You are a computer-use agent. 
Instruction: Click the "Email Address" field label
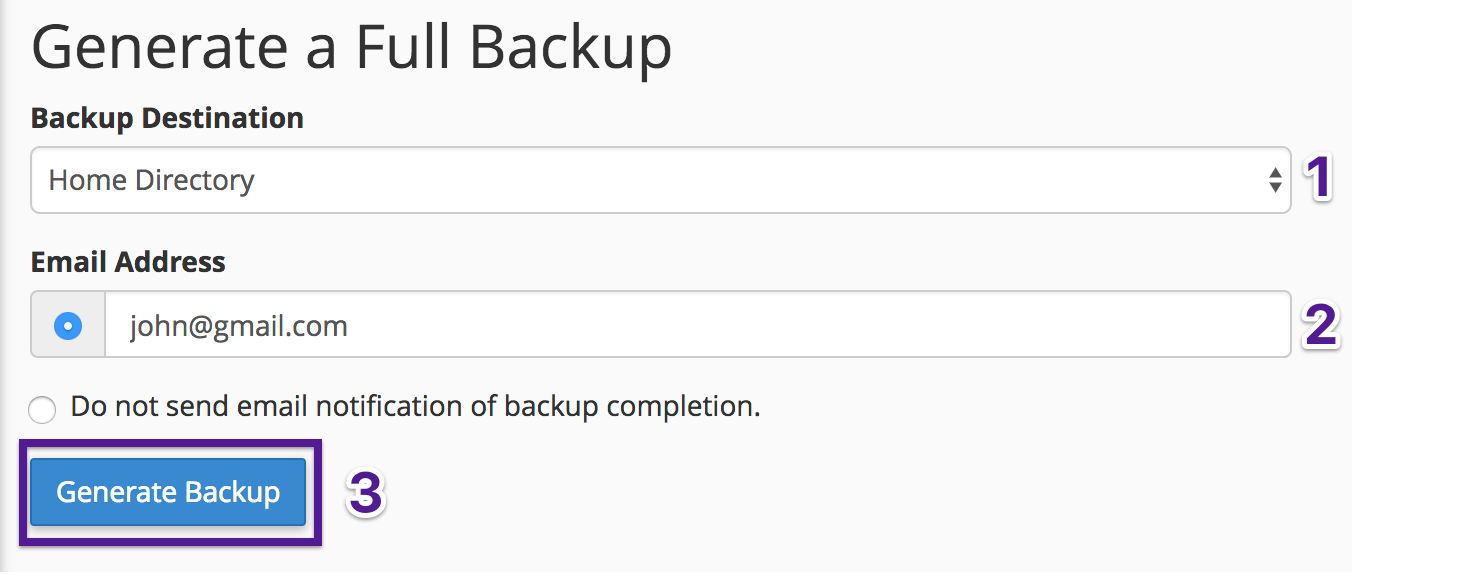click(x=128, y=262)
